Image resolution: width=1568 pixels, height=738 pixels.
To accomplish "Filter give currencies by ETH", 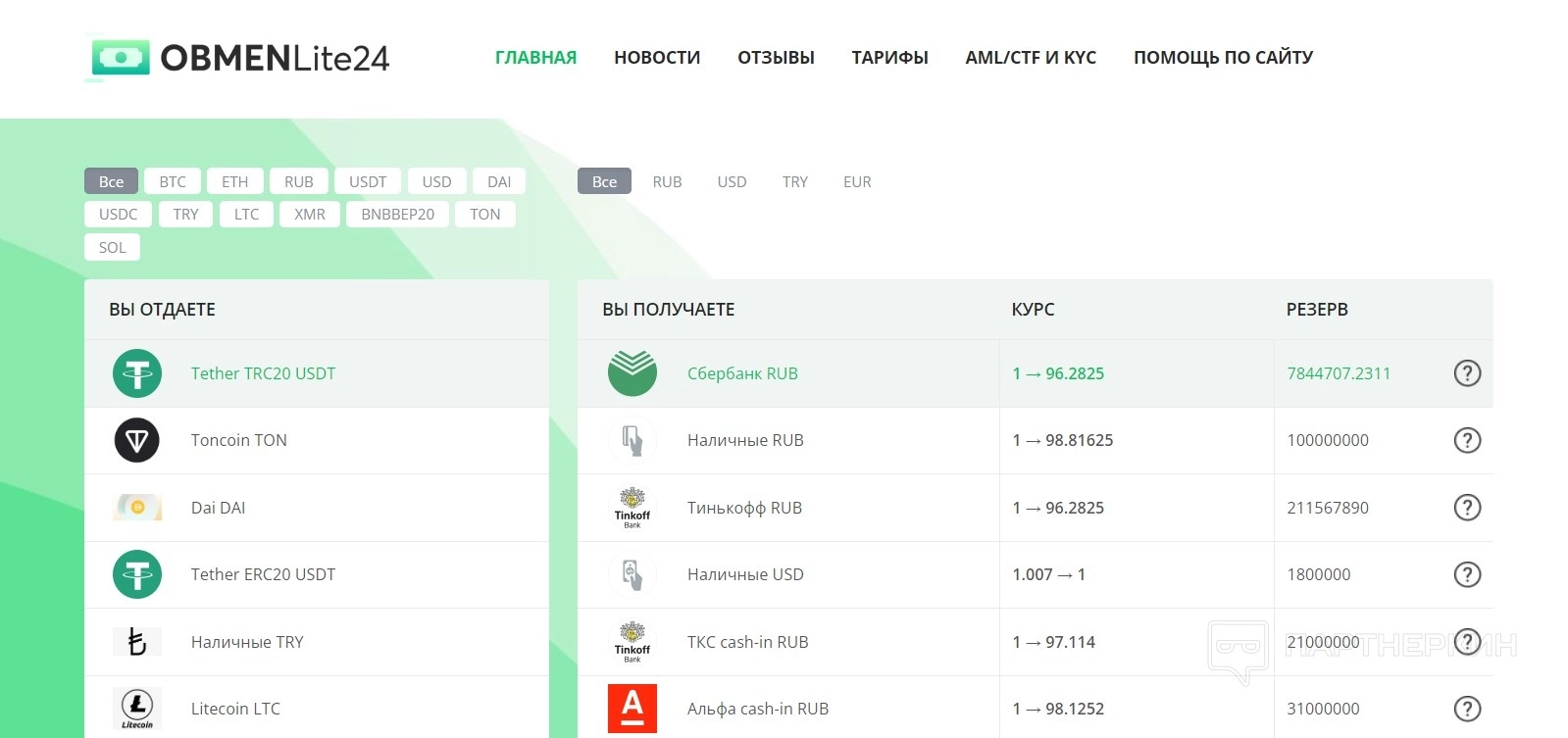I will [234, 181].
